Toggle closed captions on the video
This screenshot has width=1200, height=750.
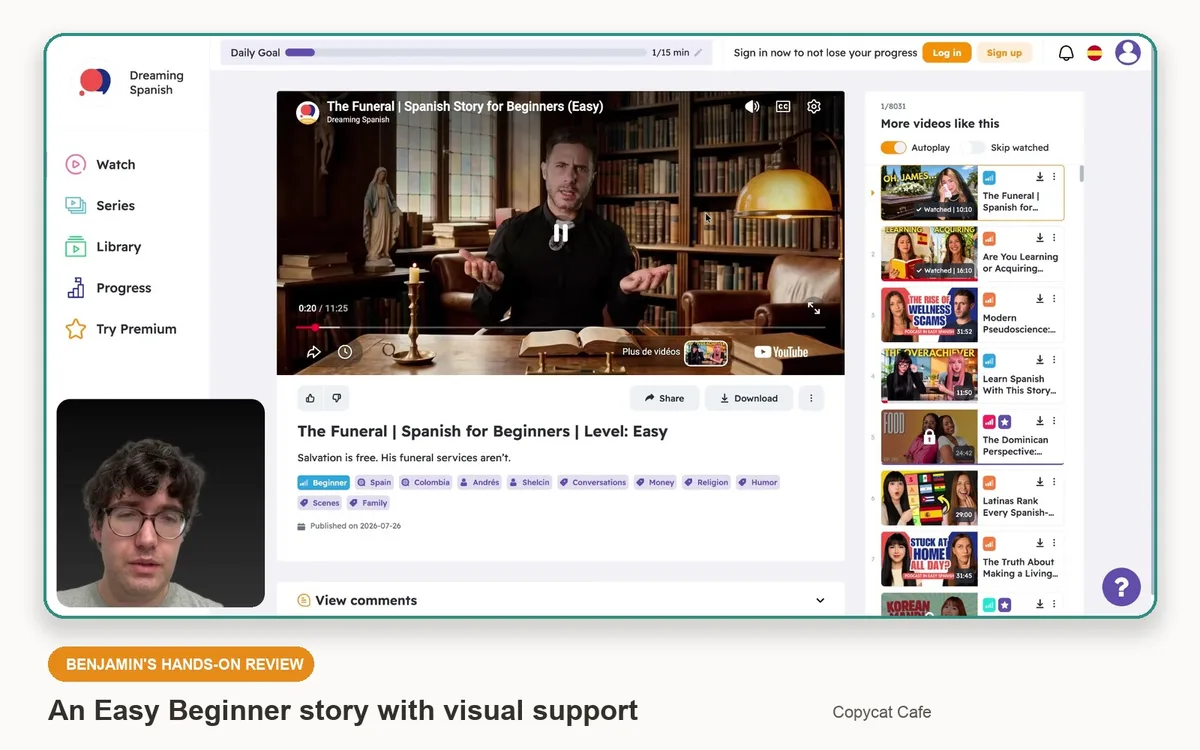[x=783, y=106]
